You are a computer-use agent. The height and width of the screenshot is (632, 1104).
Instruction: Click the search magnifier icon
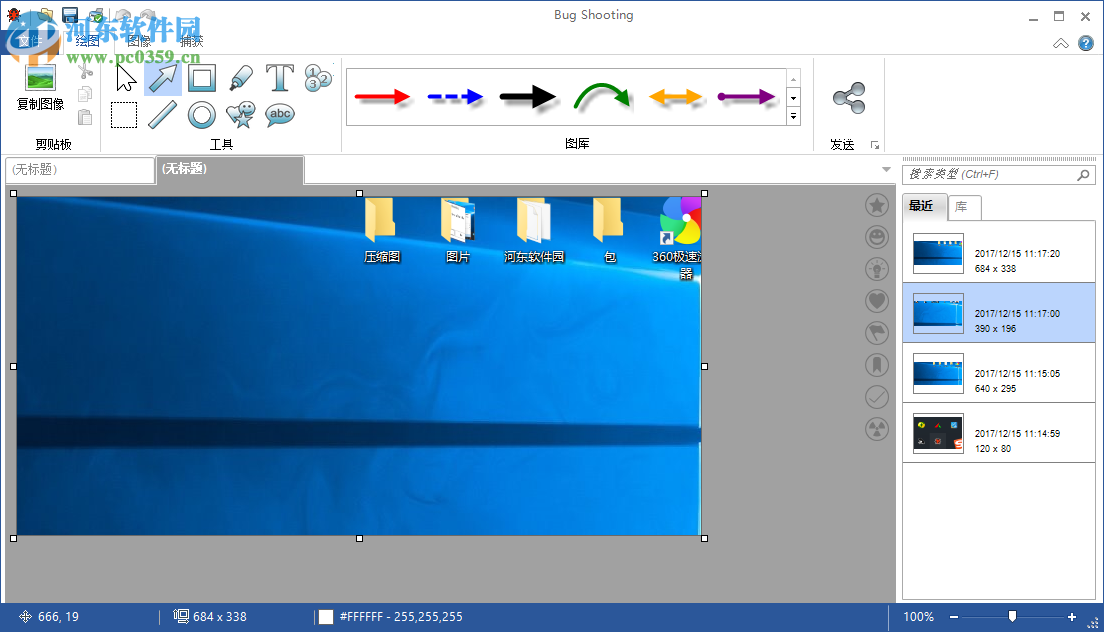click(1084, 175)
